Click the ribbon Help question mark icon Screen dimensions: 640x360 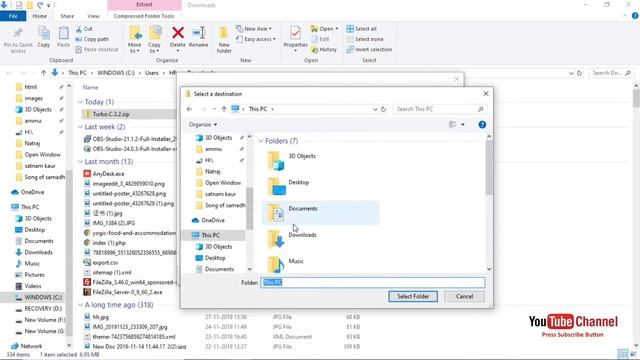pos(635,16)
